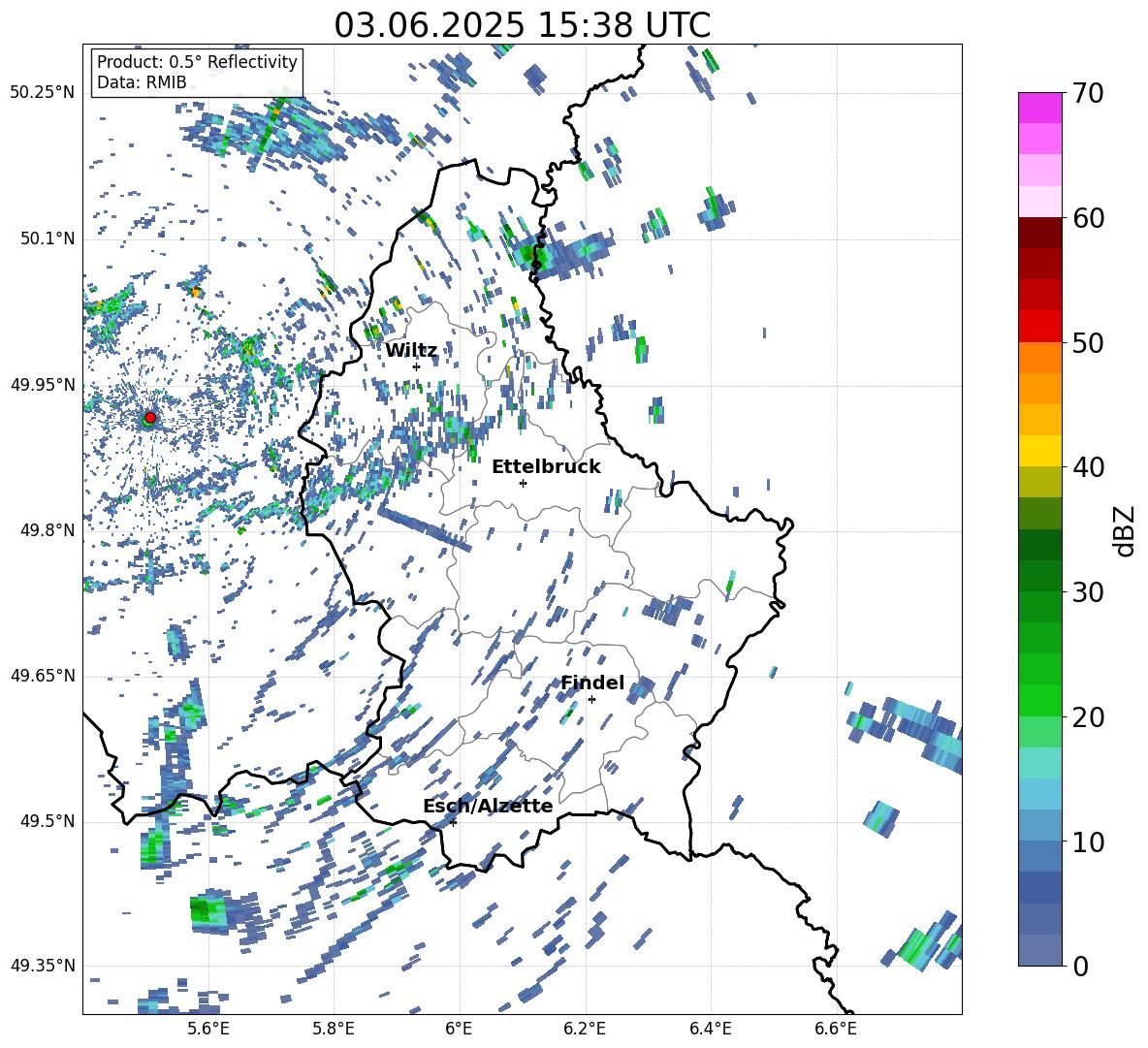Click the 6.6°E longitude label
1148x1048 pixels.
[836, 1029]
